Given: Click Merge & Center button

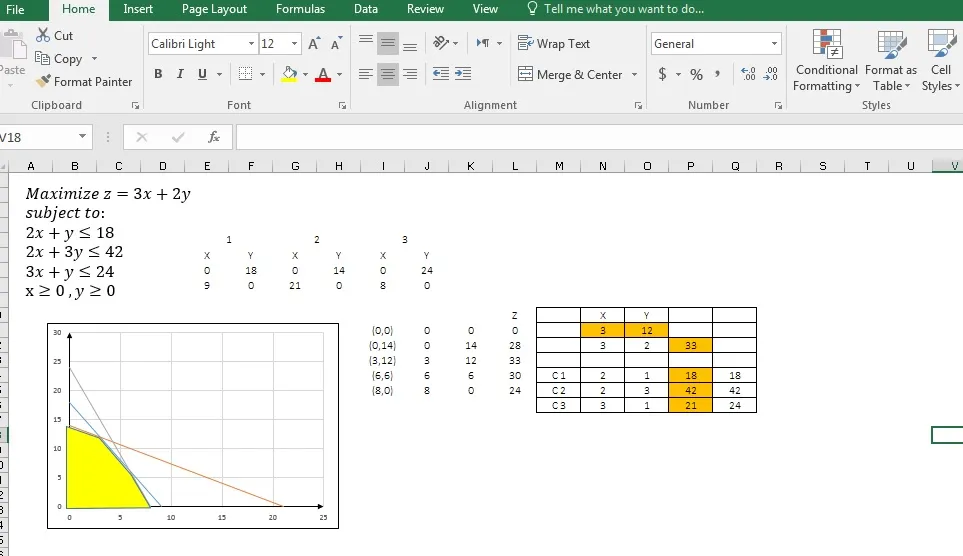Looking at the screenshot, I should click(x=570, y=74).
